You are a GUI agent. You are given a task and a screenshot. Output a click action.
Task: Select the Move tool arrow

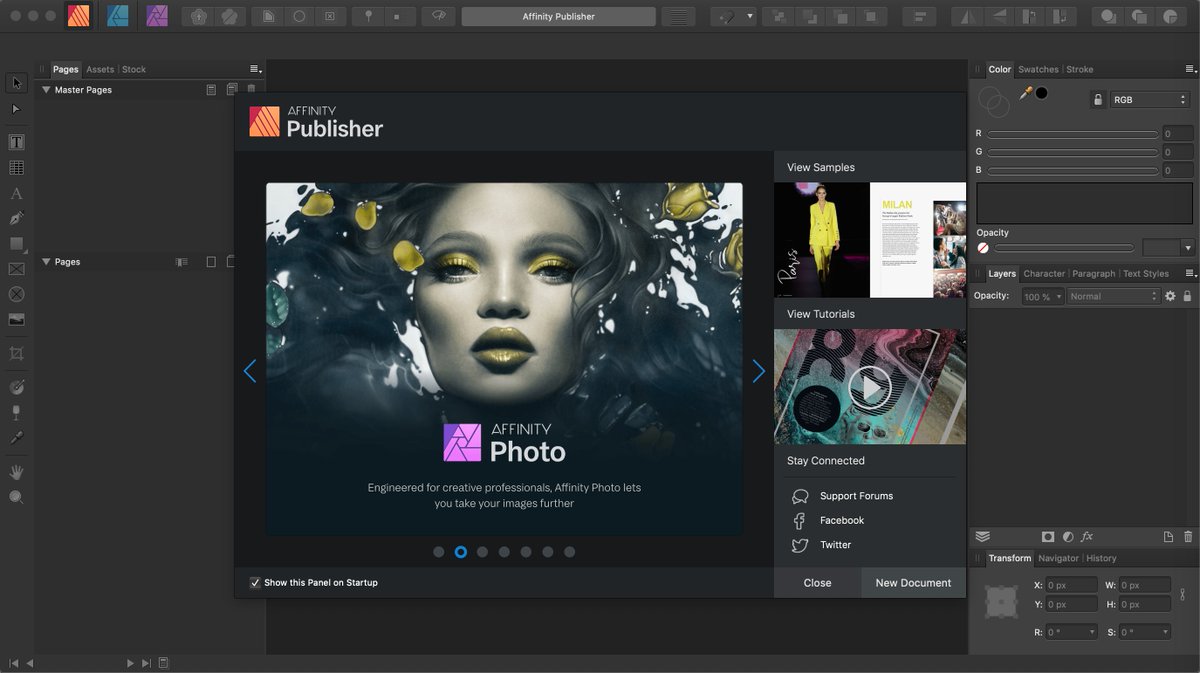16,82
